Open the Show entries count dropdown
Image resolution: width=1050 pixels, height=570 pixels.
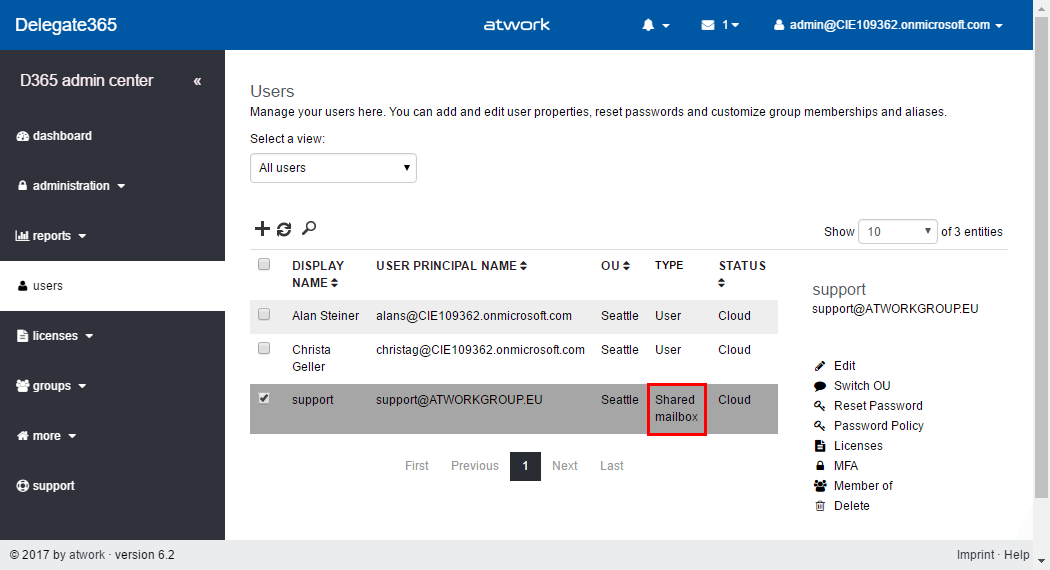(x=897, y=231)
